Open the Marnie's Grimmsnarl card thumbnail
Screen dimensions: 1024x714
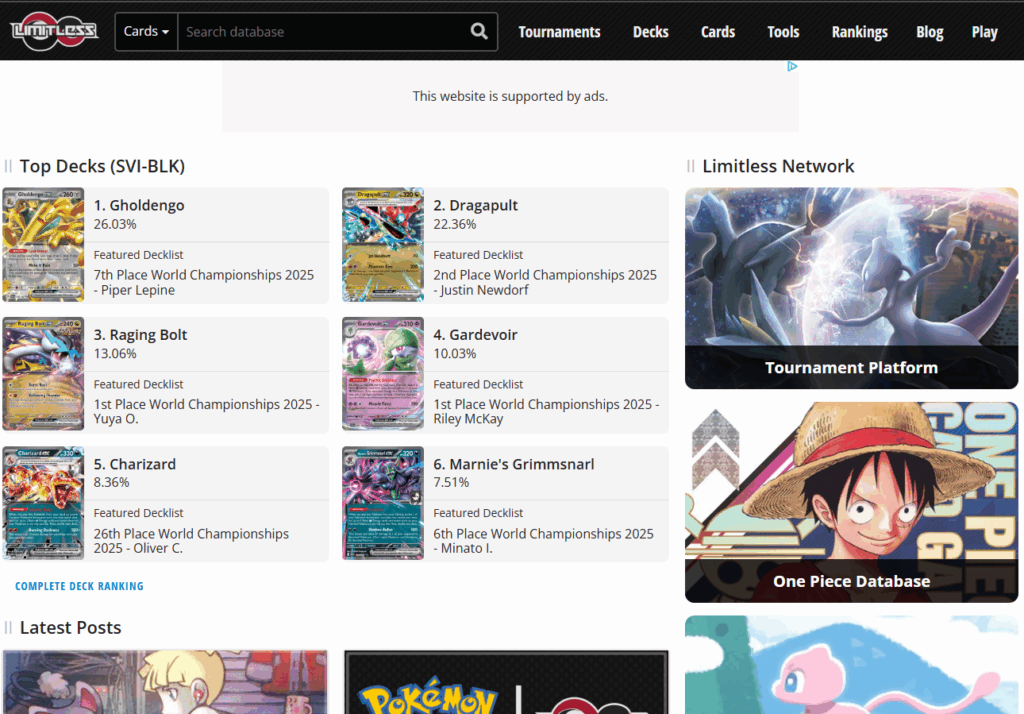[383, 503]
